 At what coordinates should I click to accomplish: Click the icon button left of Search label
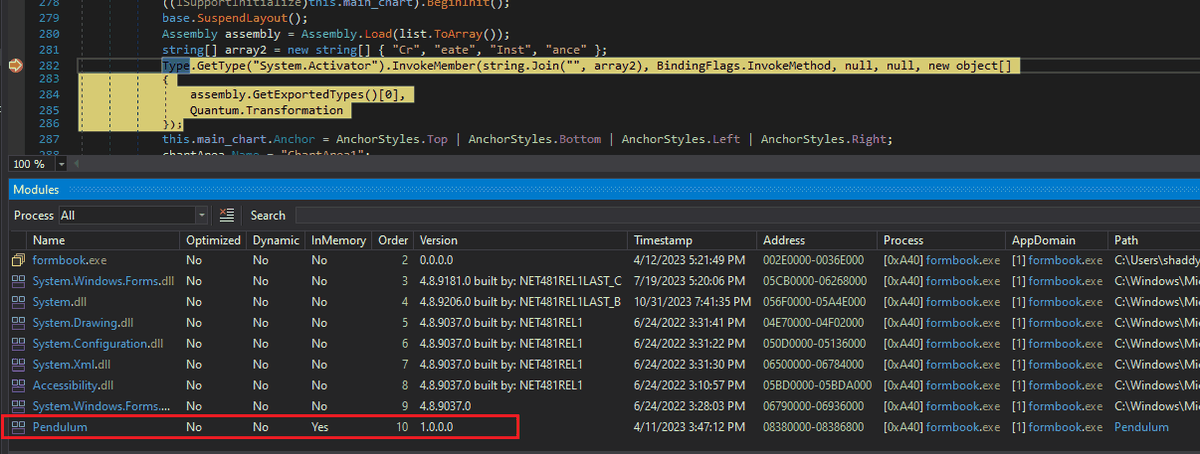click(x=227, y=215)
